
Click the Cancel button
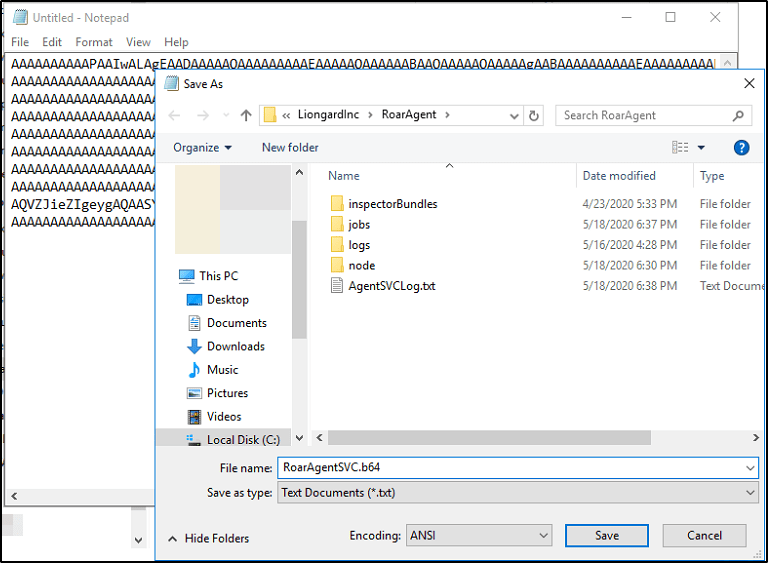point(704,536)
